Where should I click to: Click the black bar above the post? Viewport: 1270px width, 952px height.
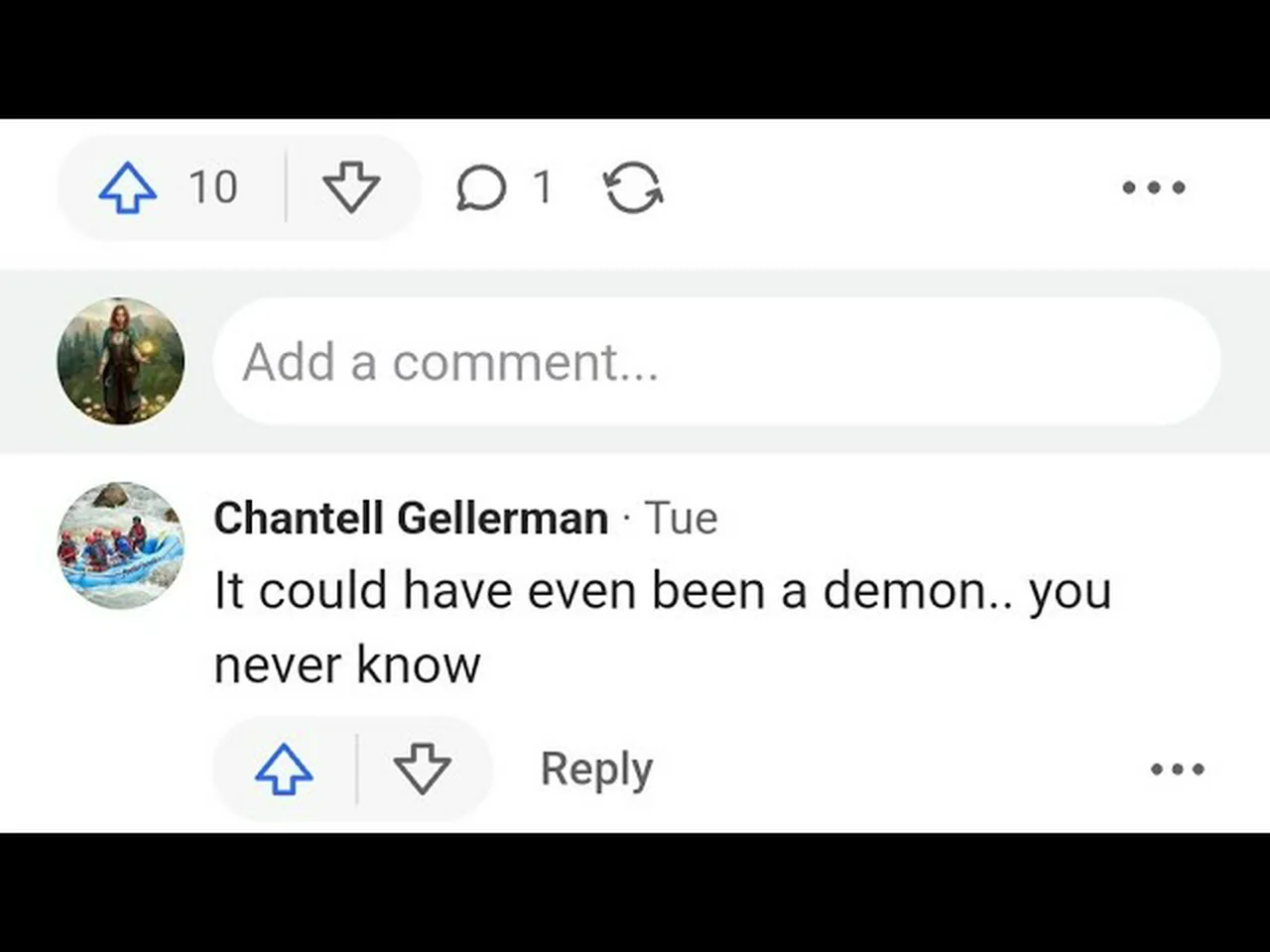pyautogui.click(x=635, y=59)
